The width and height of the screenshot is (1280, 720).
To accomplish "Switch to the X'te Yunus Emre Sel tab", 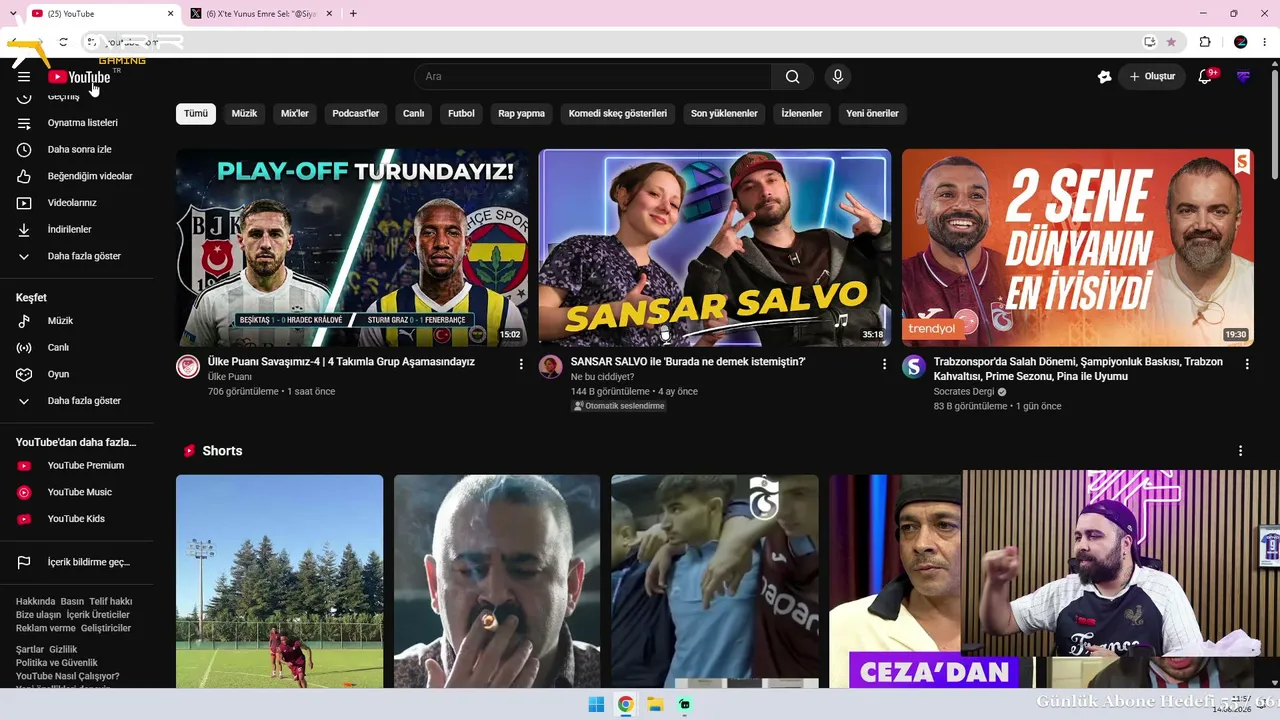I will tap(262, 14).
